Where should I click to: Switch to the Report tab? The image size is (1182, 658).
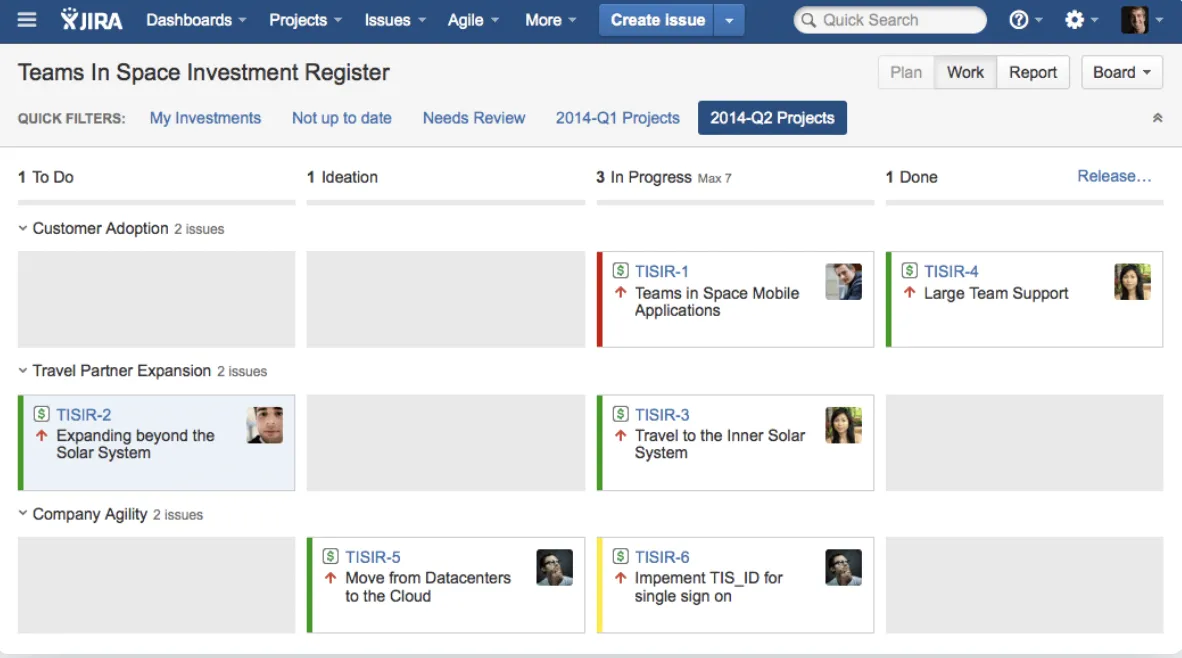click(1033, 72)
